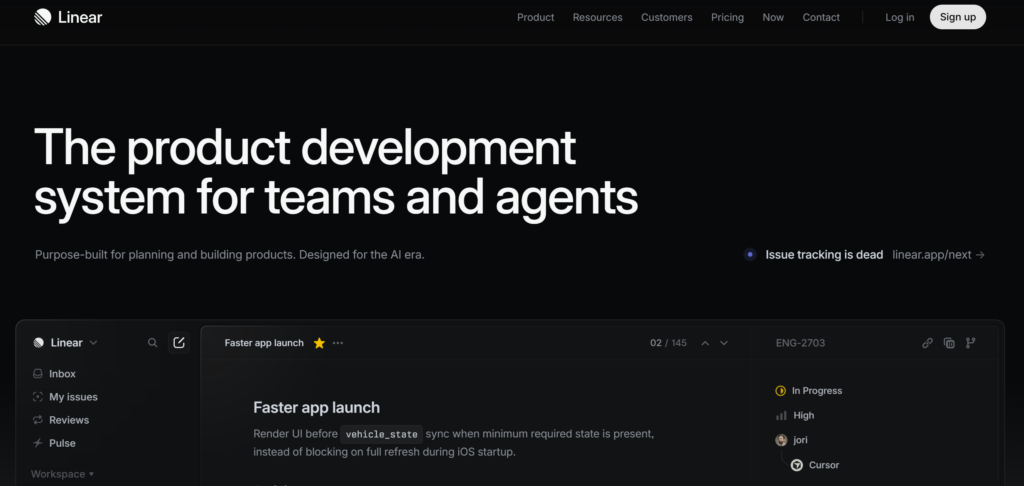Toggle the favorite star for Faster app launch
1024x486 pixels.
pyautogui.click(x=319, y=343)
